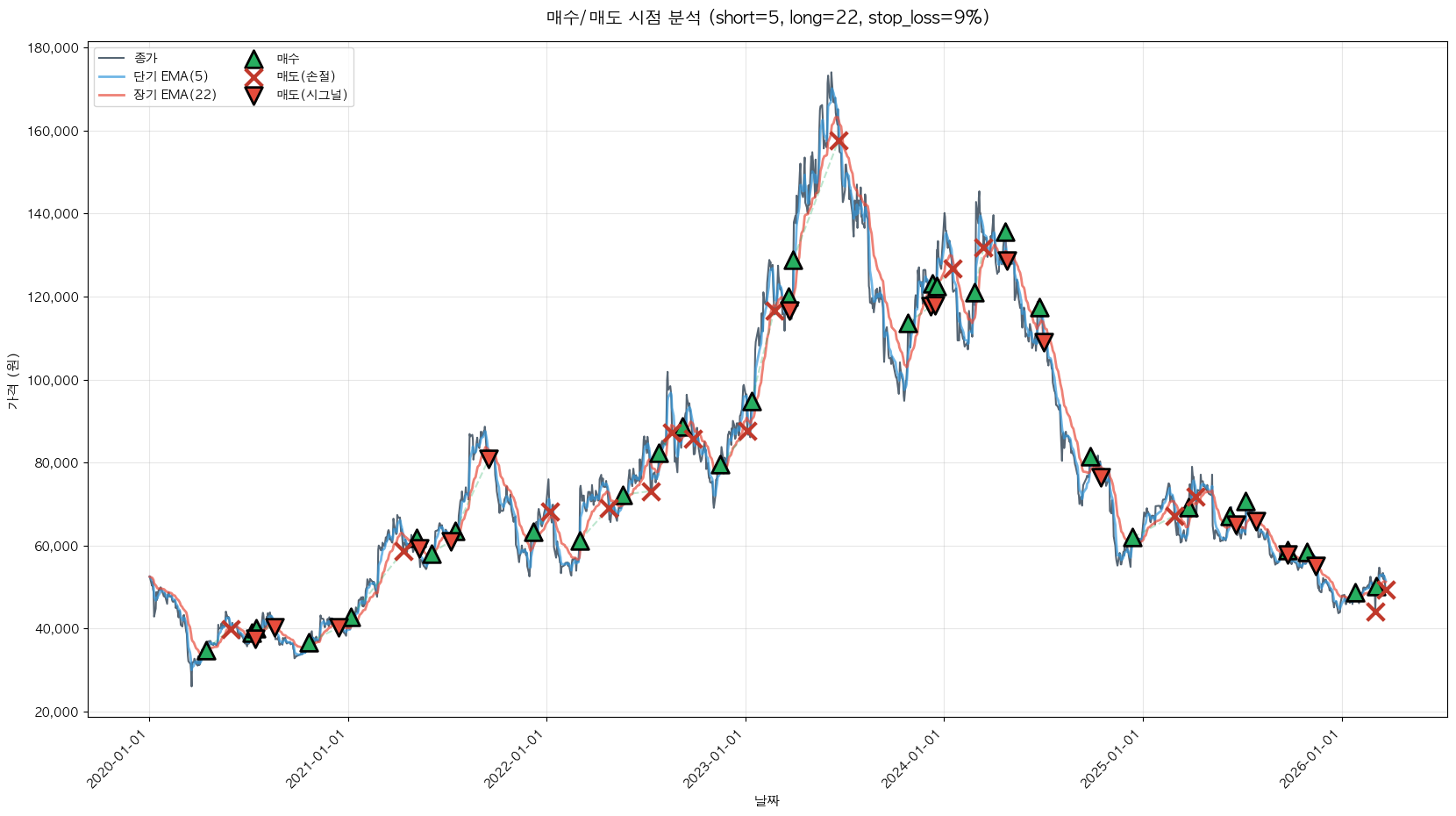Click the red X 매도(손절) legend icon
The width and height of the screenshot is (1456, 816).
point(253,77)
